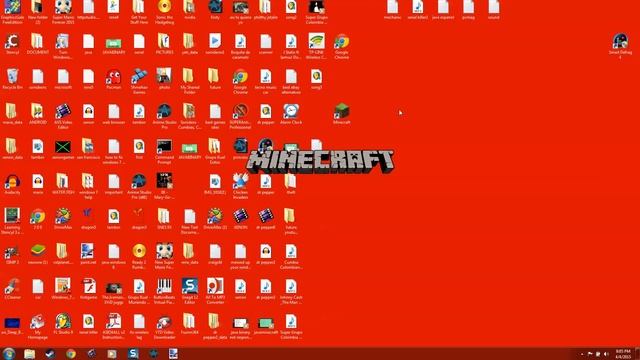The image size is (640, 360).
Task: Select the SUPERAntiSpyware Professional shortcut
Action: pyautogui.click(x=240, y=116)
